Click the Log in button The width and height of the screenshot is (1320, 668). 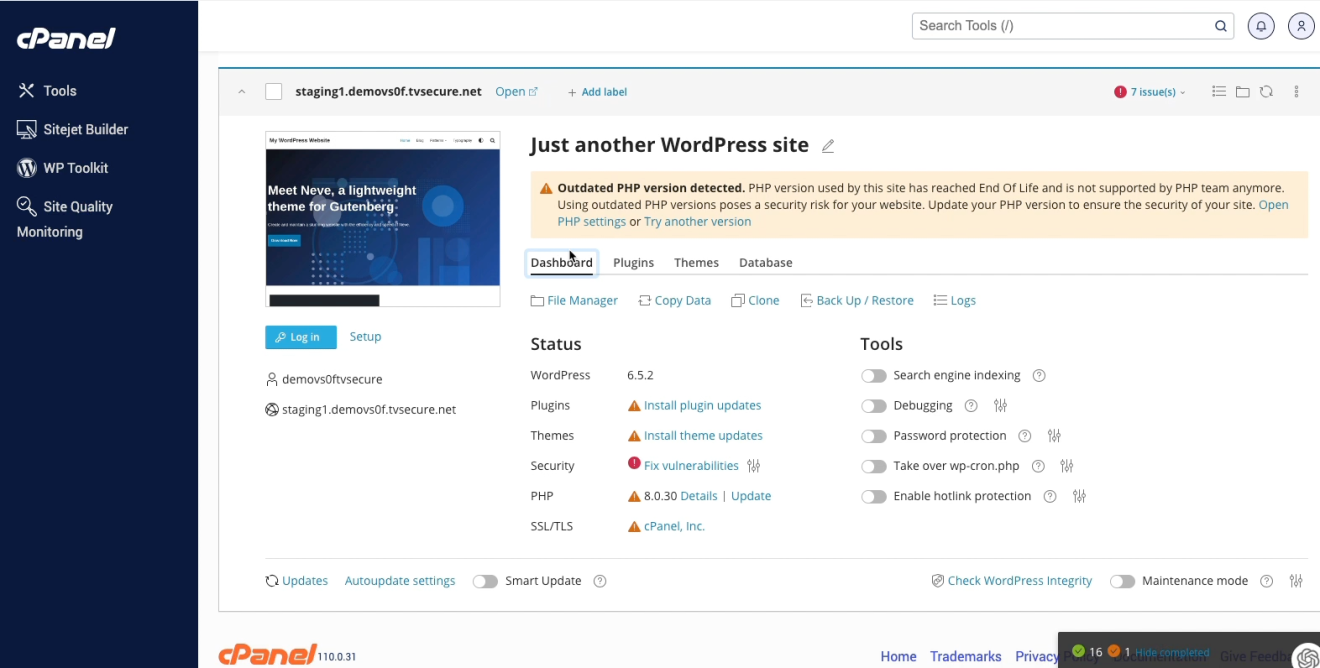point(300,337)
